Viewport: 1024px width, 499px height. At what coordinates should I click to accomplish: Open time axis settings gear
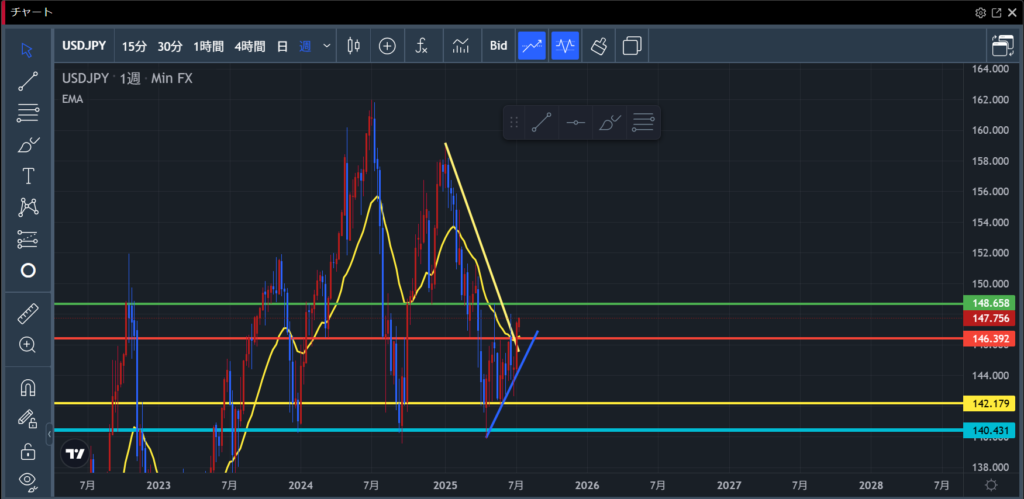pos(991,485)
